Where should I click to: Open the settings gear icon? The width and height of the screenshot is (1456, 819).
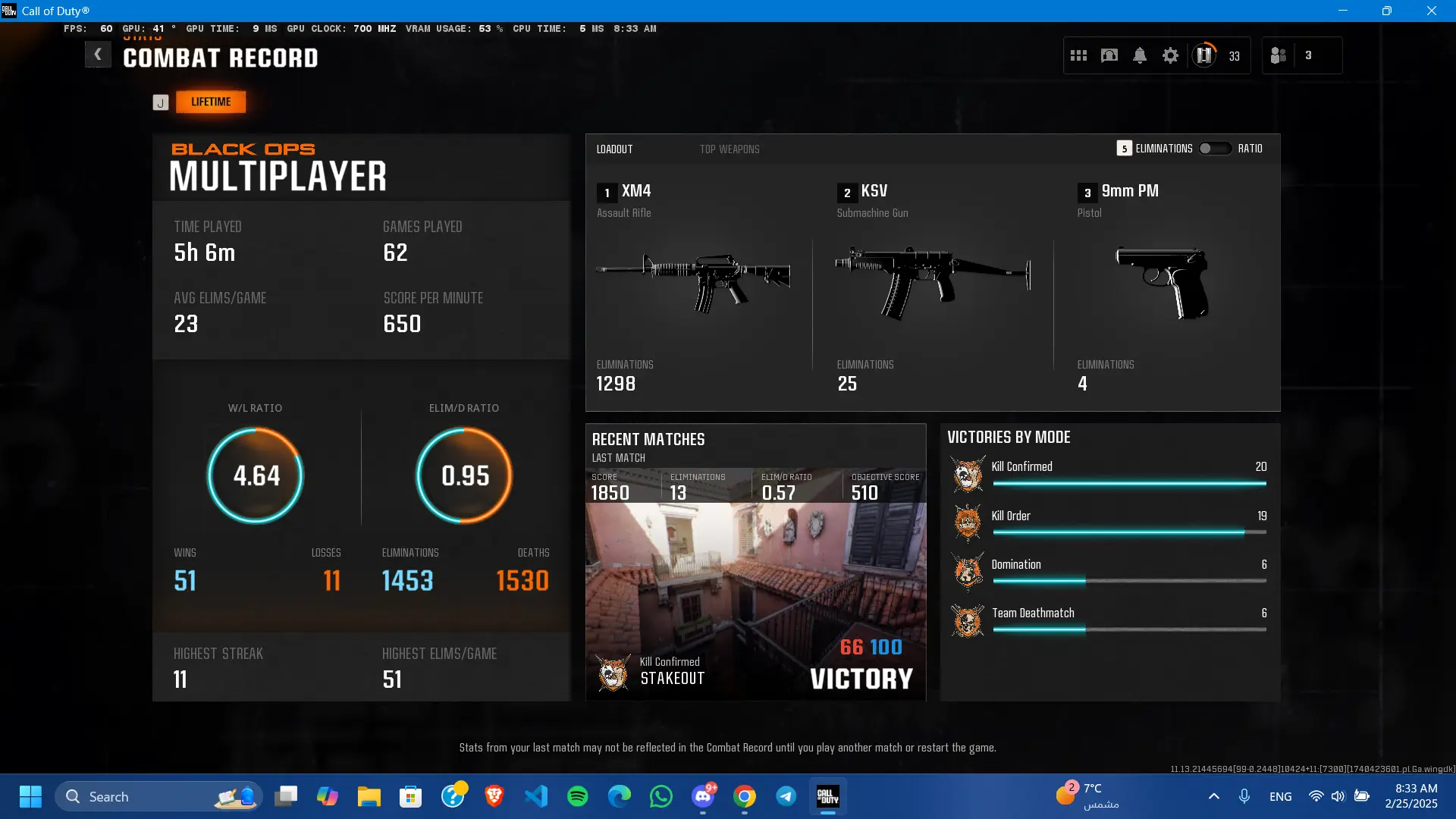coord(1170,55)
